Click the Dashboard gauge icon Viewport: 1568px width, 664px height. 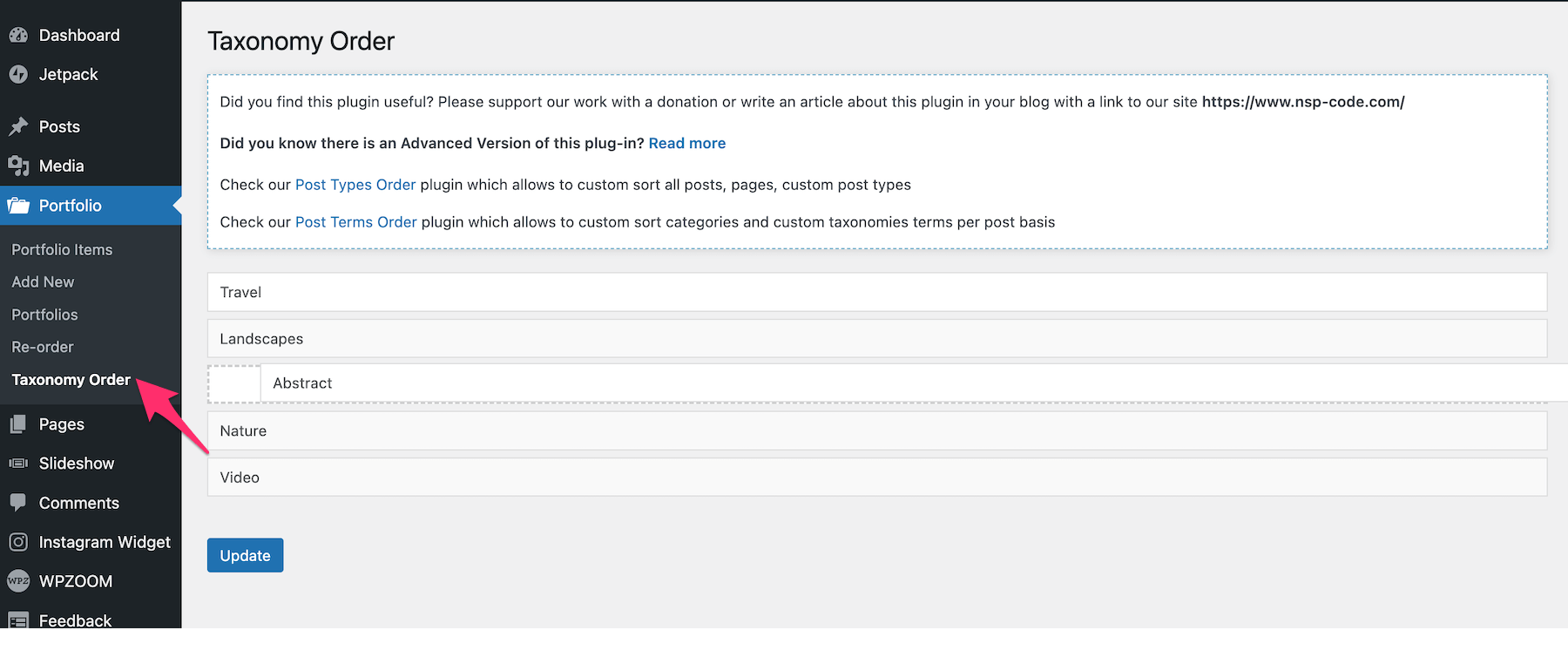(18, 36)
